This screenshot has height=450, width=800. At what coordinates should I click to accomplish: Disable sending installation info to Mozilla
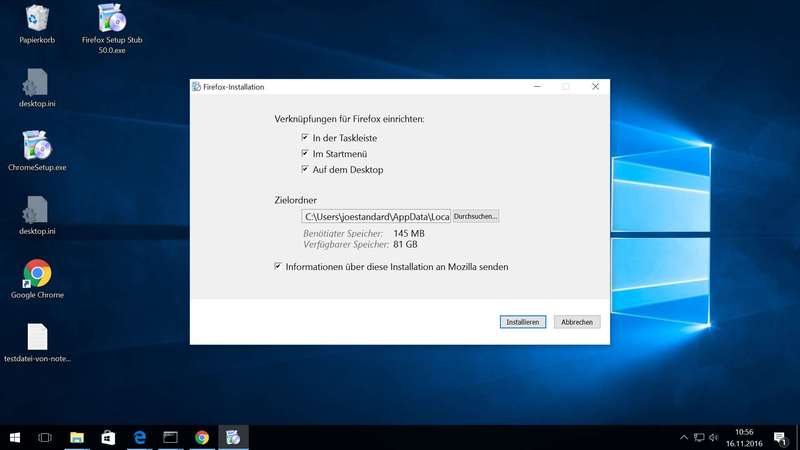coord(278,266)
